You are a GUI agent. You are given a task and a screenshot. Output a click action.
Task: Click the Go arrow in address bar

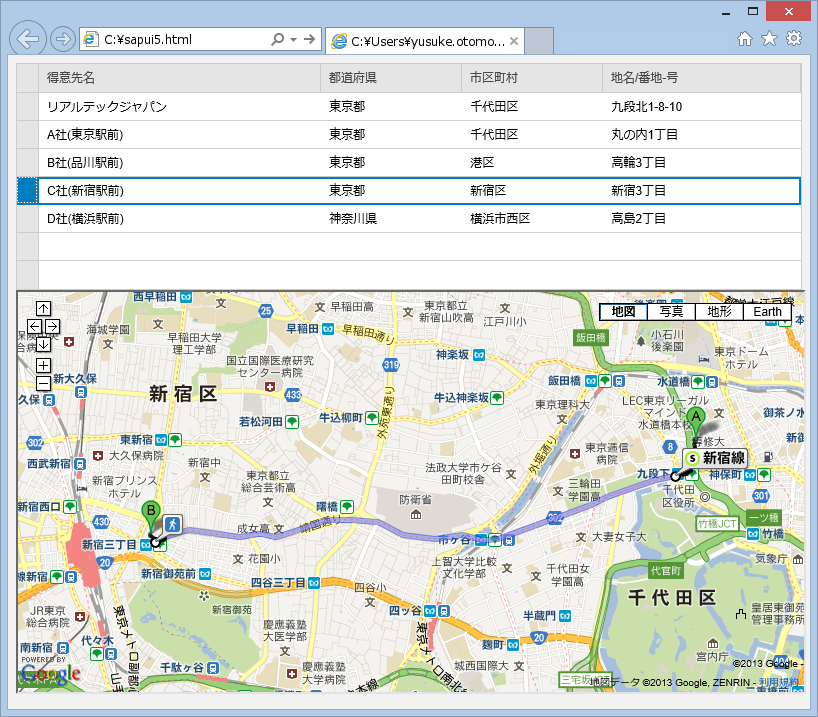[x=309, y=39]
